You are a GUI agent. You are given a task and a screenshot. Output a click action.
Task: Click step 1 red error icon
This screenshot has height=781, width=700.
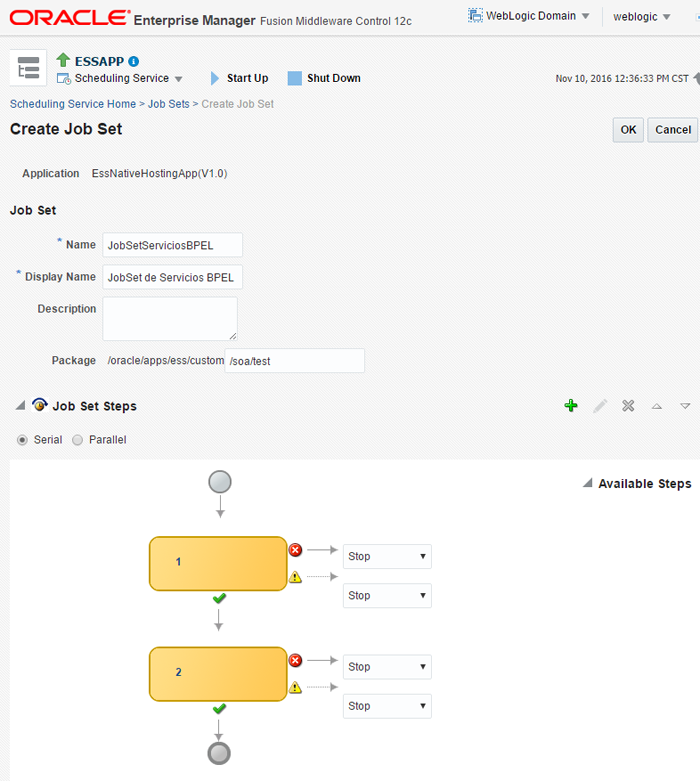pos(295,550)
